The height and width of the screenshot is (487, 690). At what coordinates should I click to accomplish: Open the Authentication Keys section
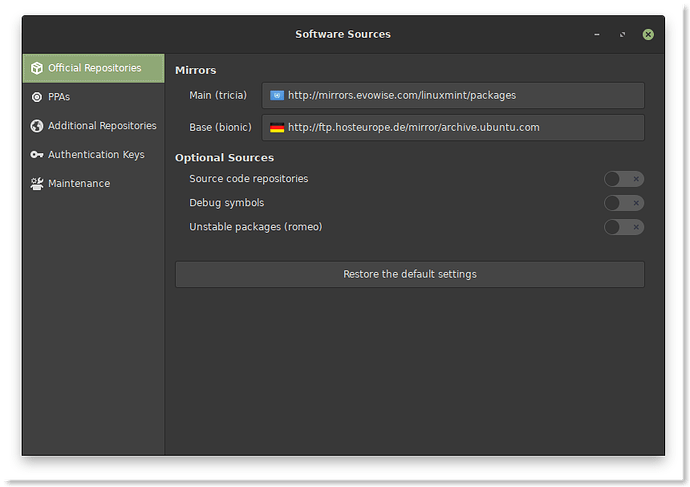(x=96, y=155)
